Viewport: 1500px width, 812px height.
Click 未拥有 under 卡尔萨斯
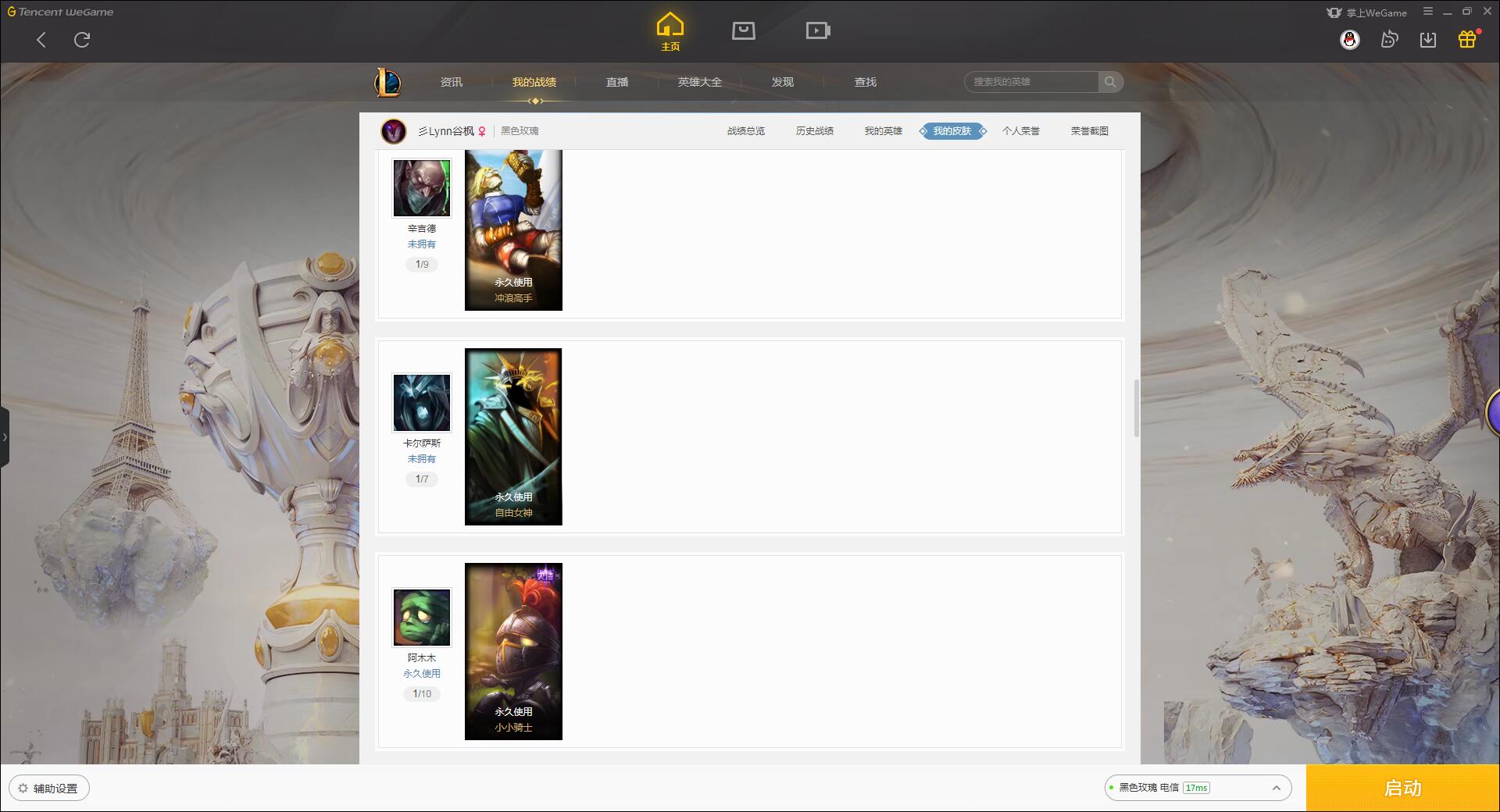point(422,459)
